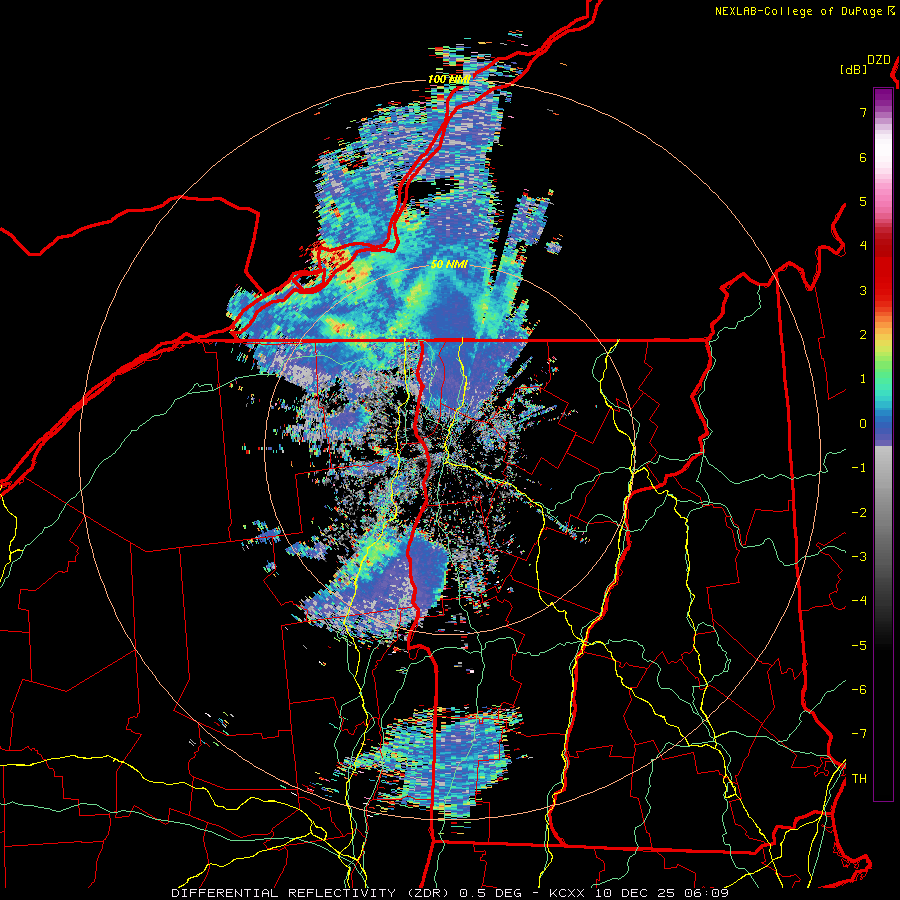
Task: Click the 50 NMI range ring label
Action: pyautogui.click(x=449, y=265)
